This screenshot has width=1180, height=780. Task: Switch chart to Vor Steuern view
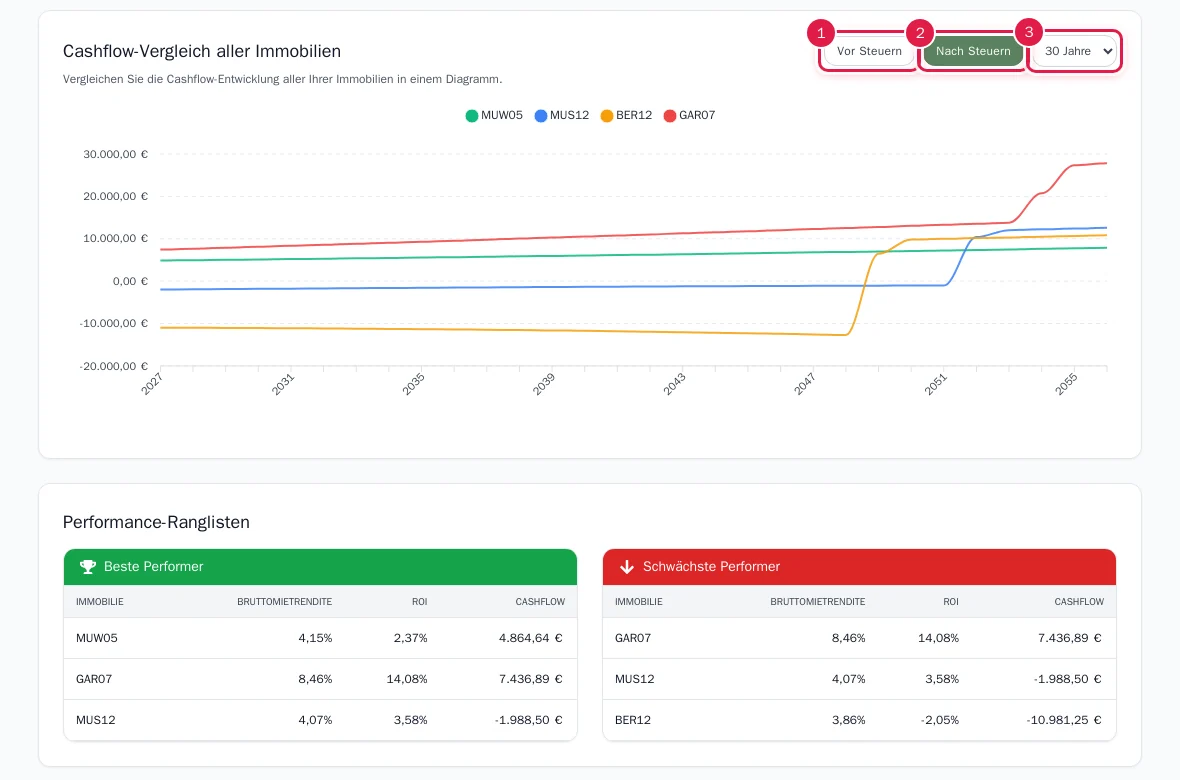868,51
